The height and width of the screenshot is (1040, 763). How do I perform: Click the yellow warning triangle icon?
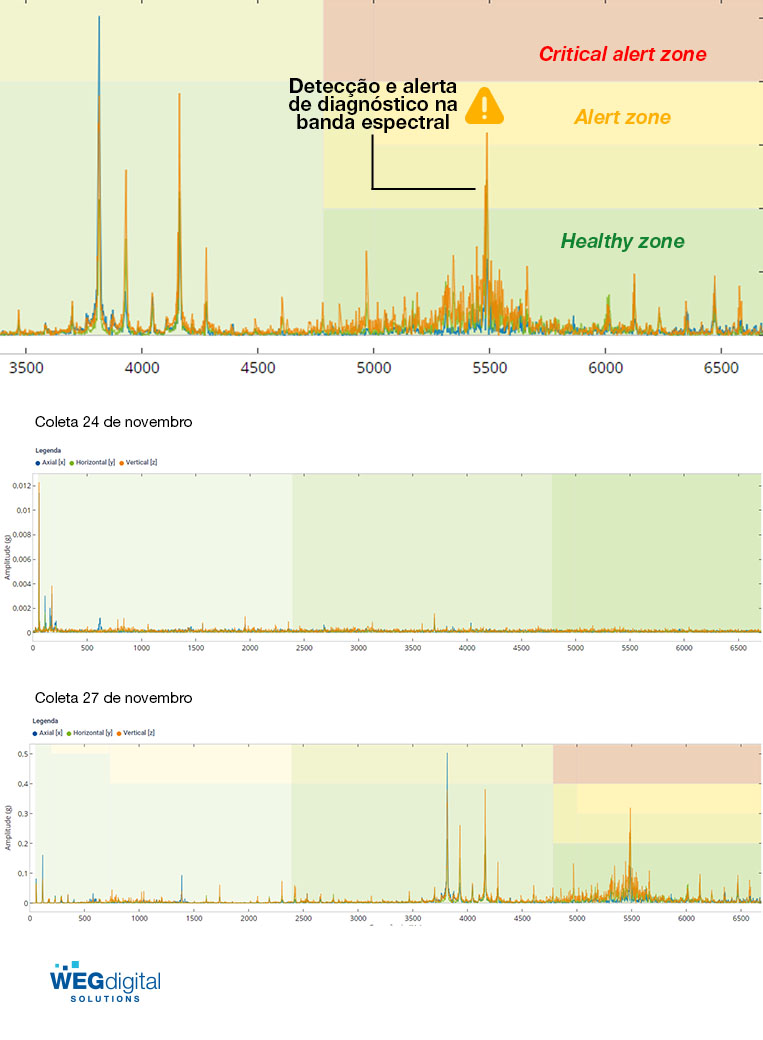(485, 106)
